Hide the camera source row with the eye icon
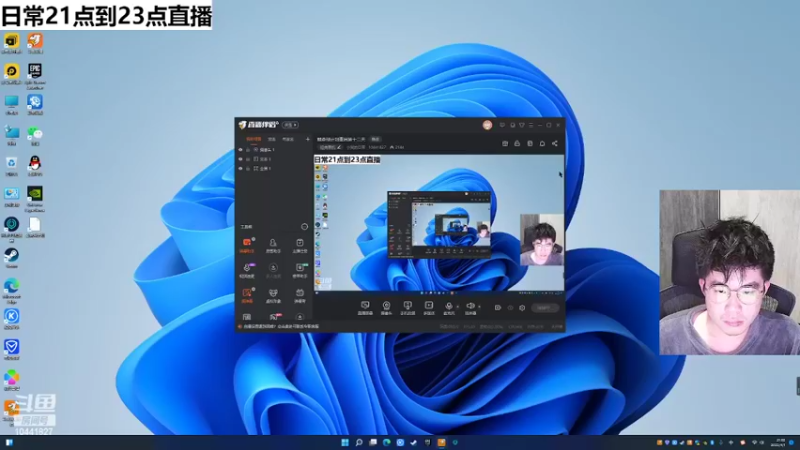This screenshot has width=800, height=450. click(x=241, y=150)
